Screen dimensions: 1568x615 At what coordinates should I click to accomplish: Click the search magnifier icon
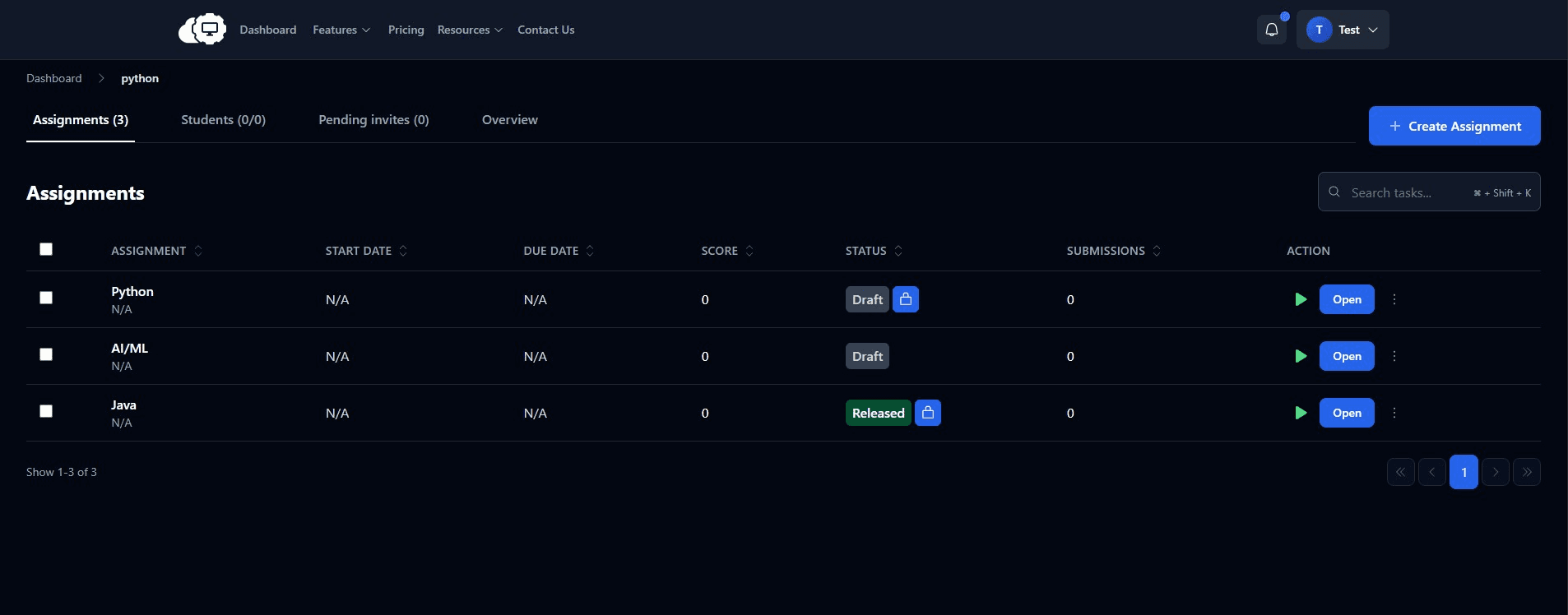click(1334, 192)
